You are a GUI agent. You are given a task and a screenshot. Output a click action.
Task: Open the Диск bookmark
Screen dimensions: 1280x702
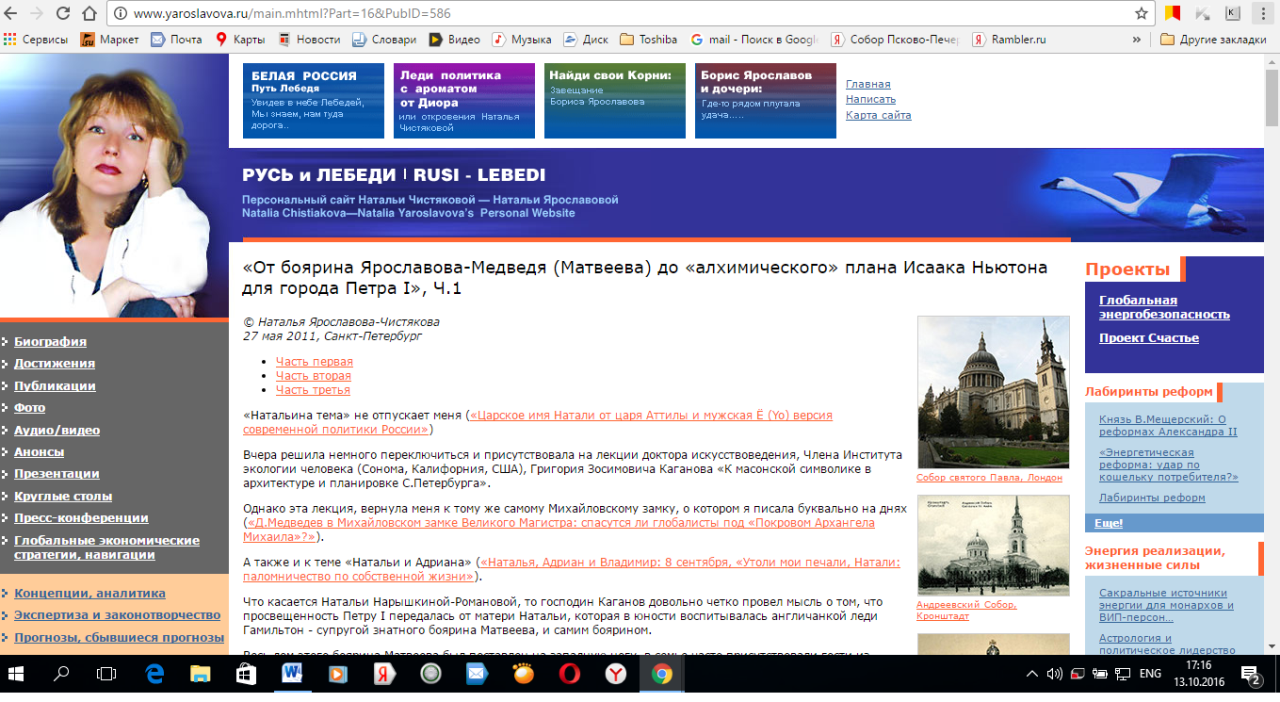pos(586,40)
